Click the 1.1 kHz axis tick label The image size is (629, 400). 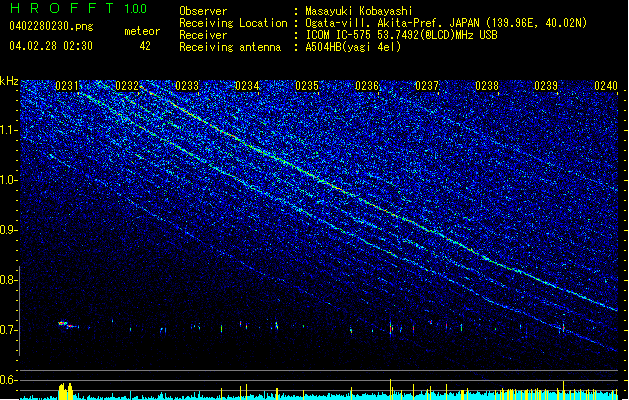[x=9, y=130]
